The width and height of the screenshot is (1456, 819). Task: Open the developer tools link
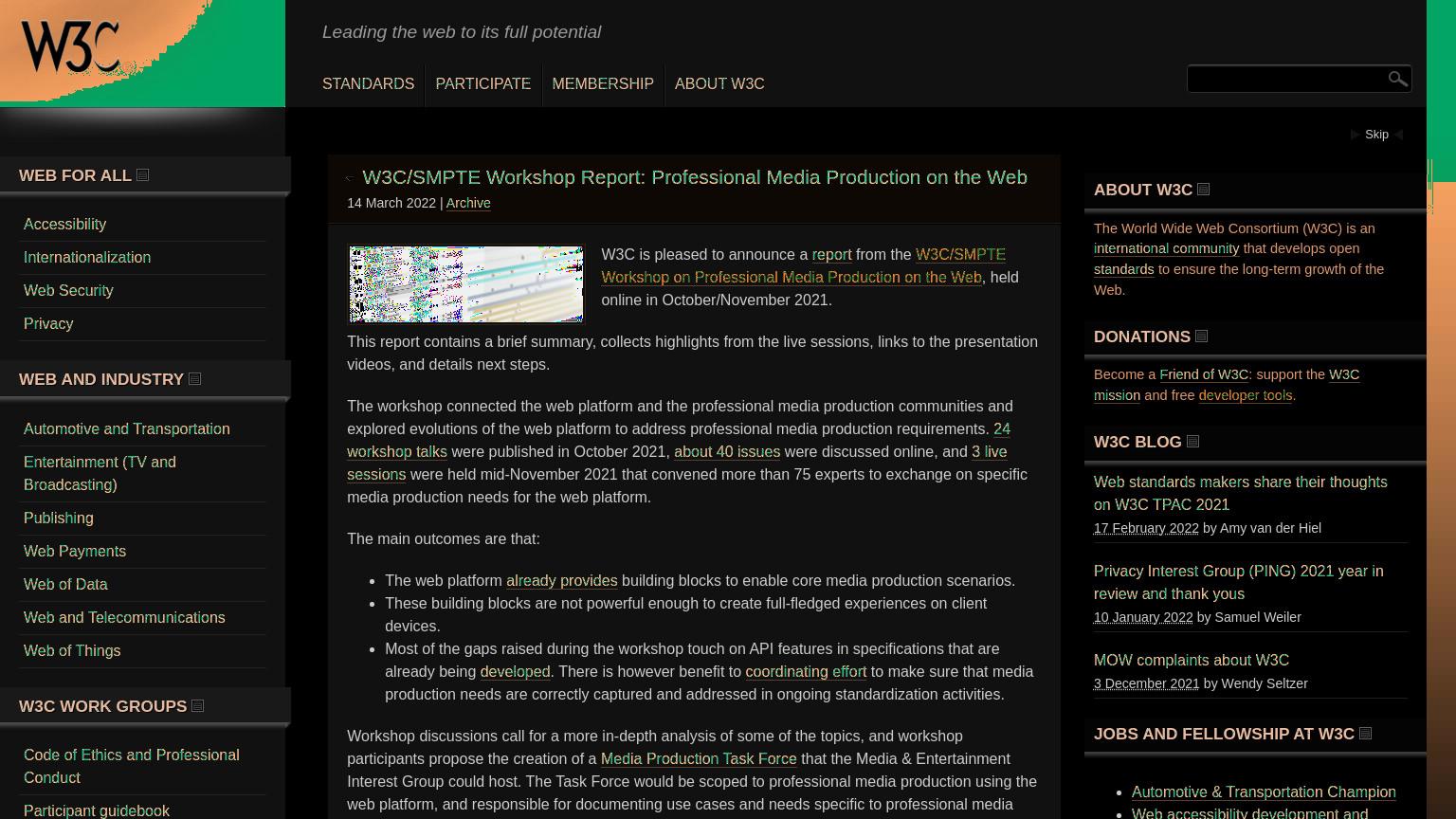coord(1246,395)
